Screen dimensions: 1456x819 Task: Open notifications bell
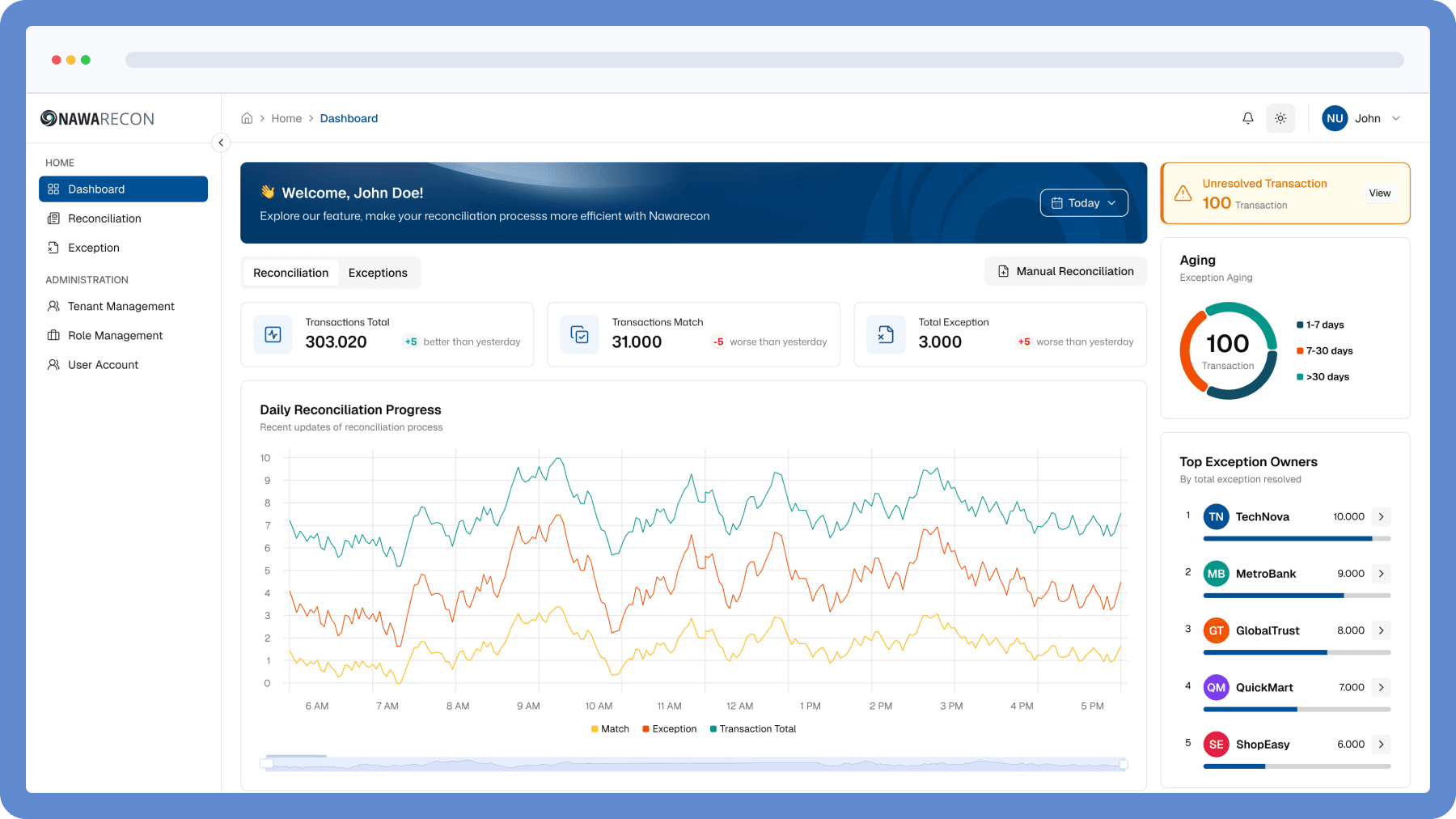(x=1248, y=118)
